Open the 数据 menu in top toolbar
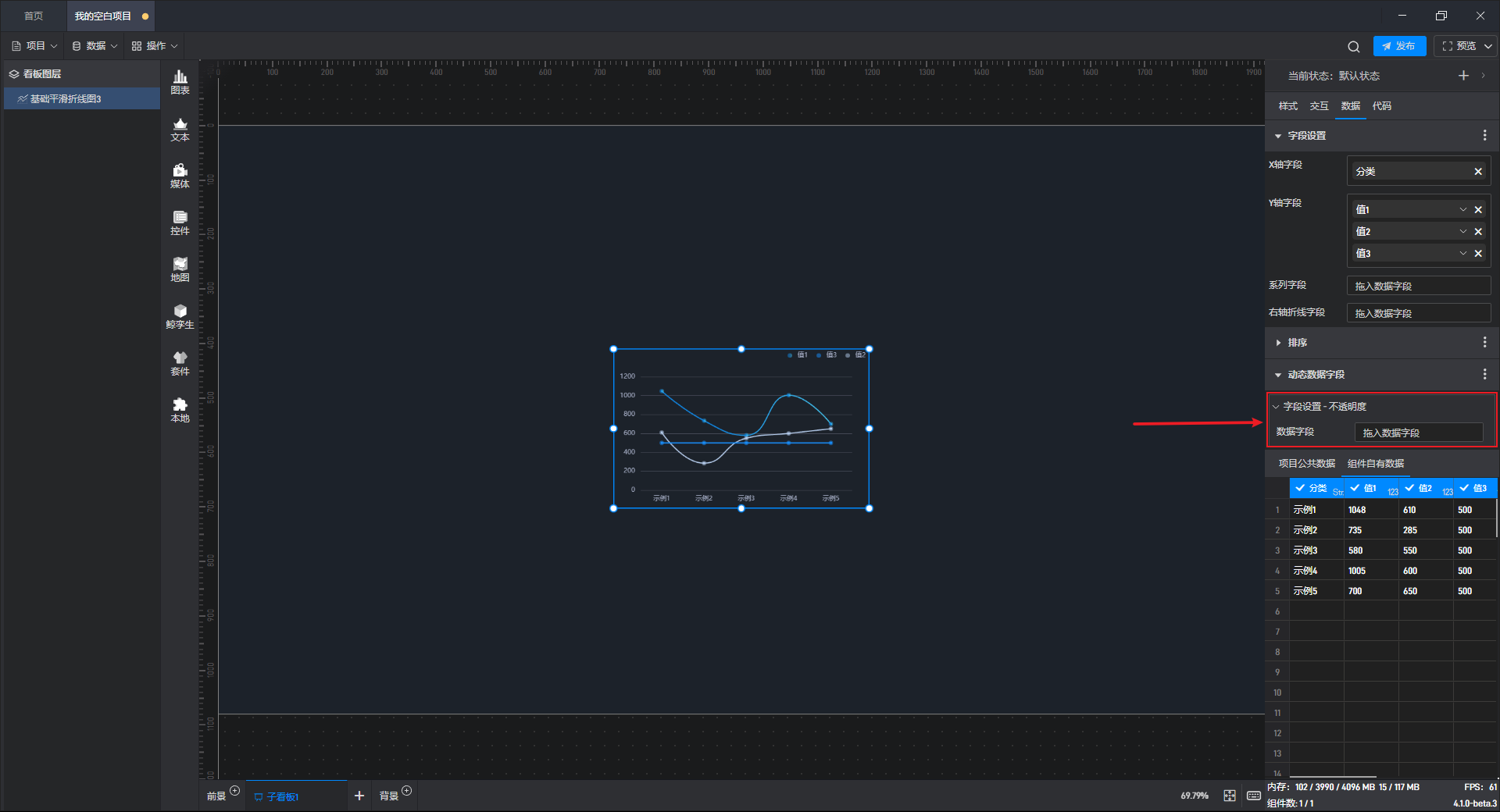 coord(95,46)
